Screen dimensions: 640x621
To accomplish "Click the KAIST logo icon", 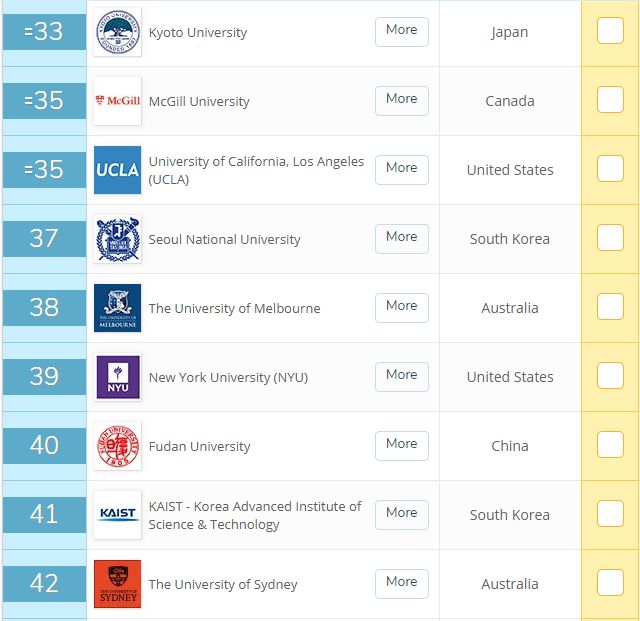I will click(x=117, y=515).
